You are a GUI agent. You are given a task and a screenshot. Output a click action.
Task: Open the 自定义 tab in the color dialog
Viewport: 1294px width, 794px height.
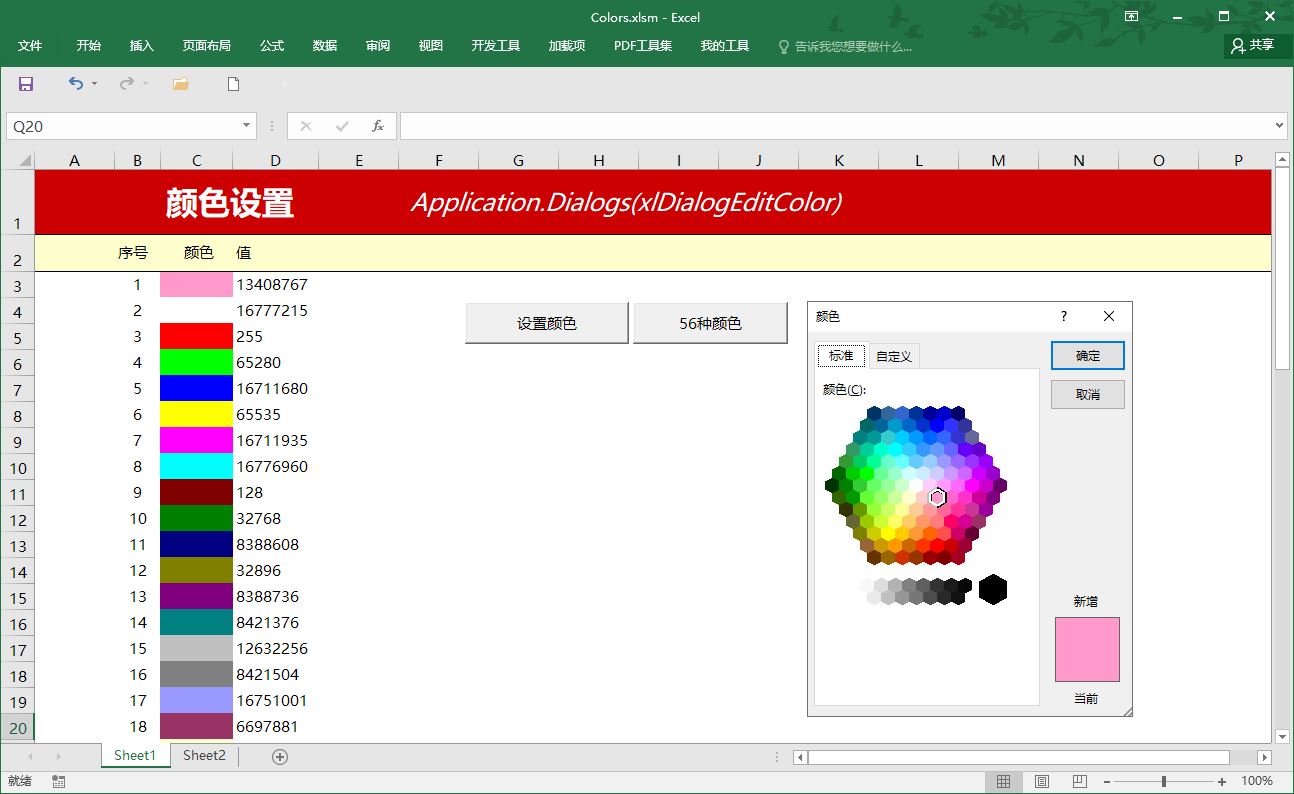[x=893, y=355]
